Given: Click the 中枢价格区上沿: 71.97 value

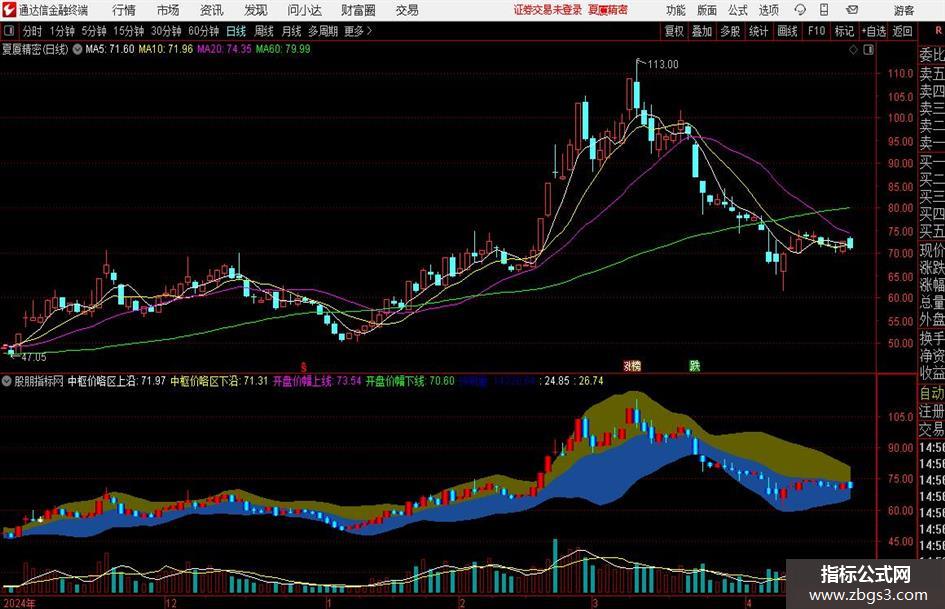Looking at the screenshot, I should 116,381.
